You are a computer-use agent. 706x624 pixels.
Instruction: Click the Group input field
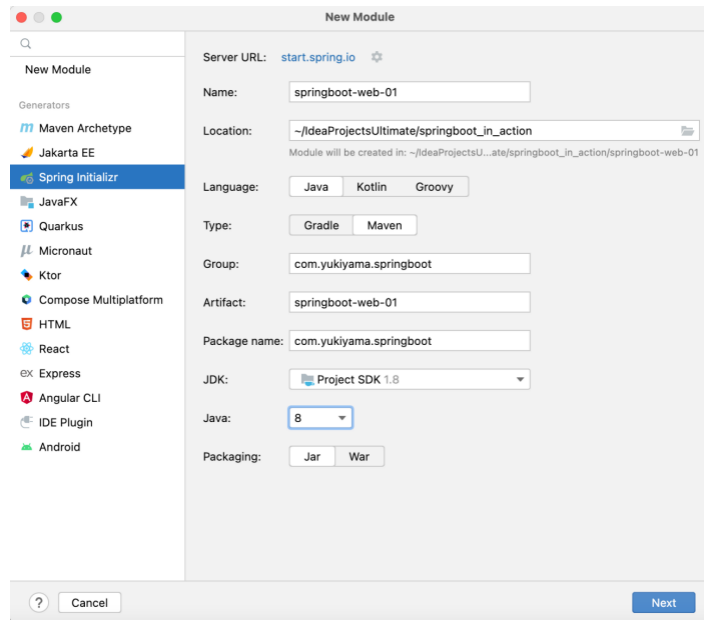pos(409,264)
